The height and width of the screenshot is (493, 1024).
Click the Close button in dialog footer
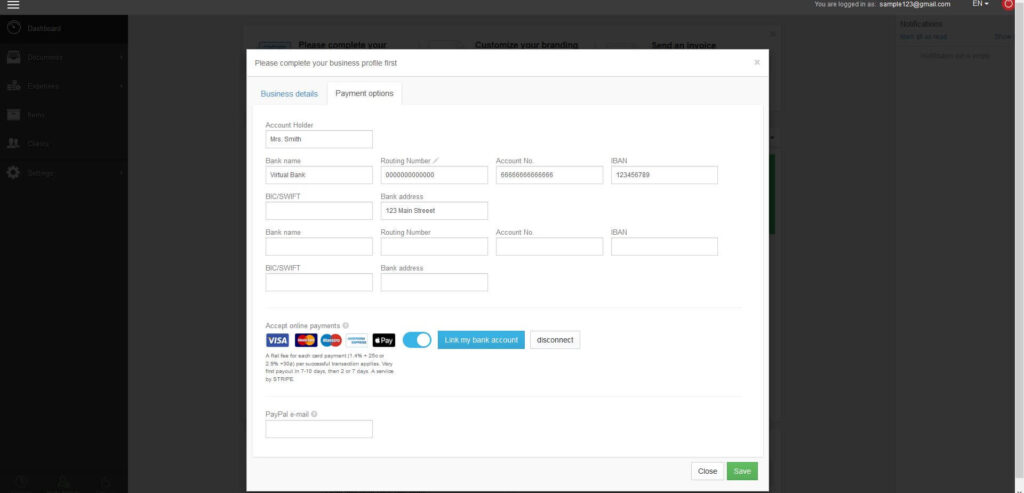pyautogui.click(x=707, y=471)
